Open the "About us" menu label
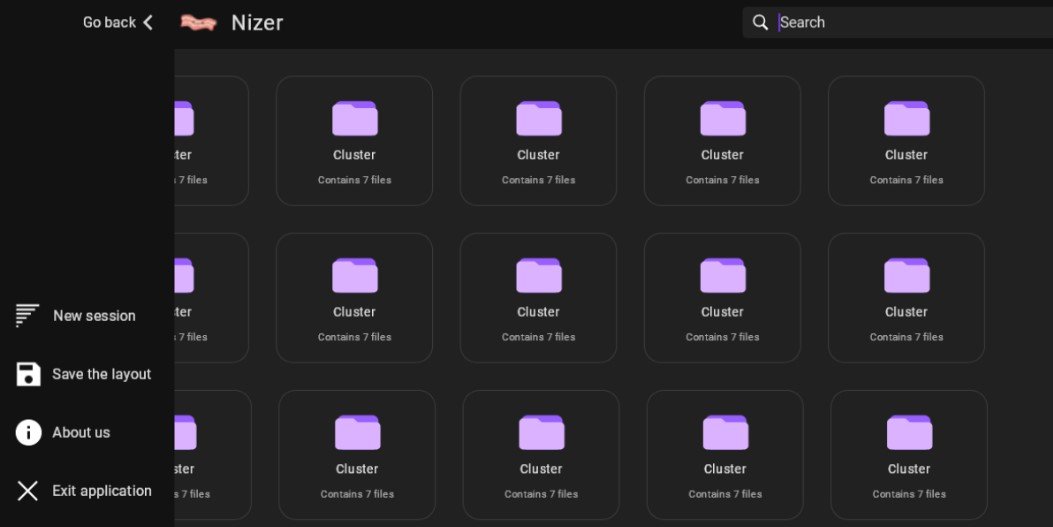This screenshot has height=527, width=1053. click(x=81, y=433)
